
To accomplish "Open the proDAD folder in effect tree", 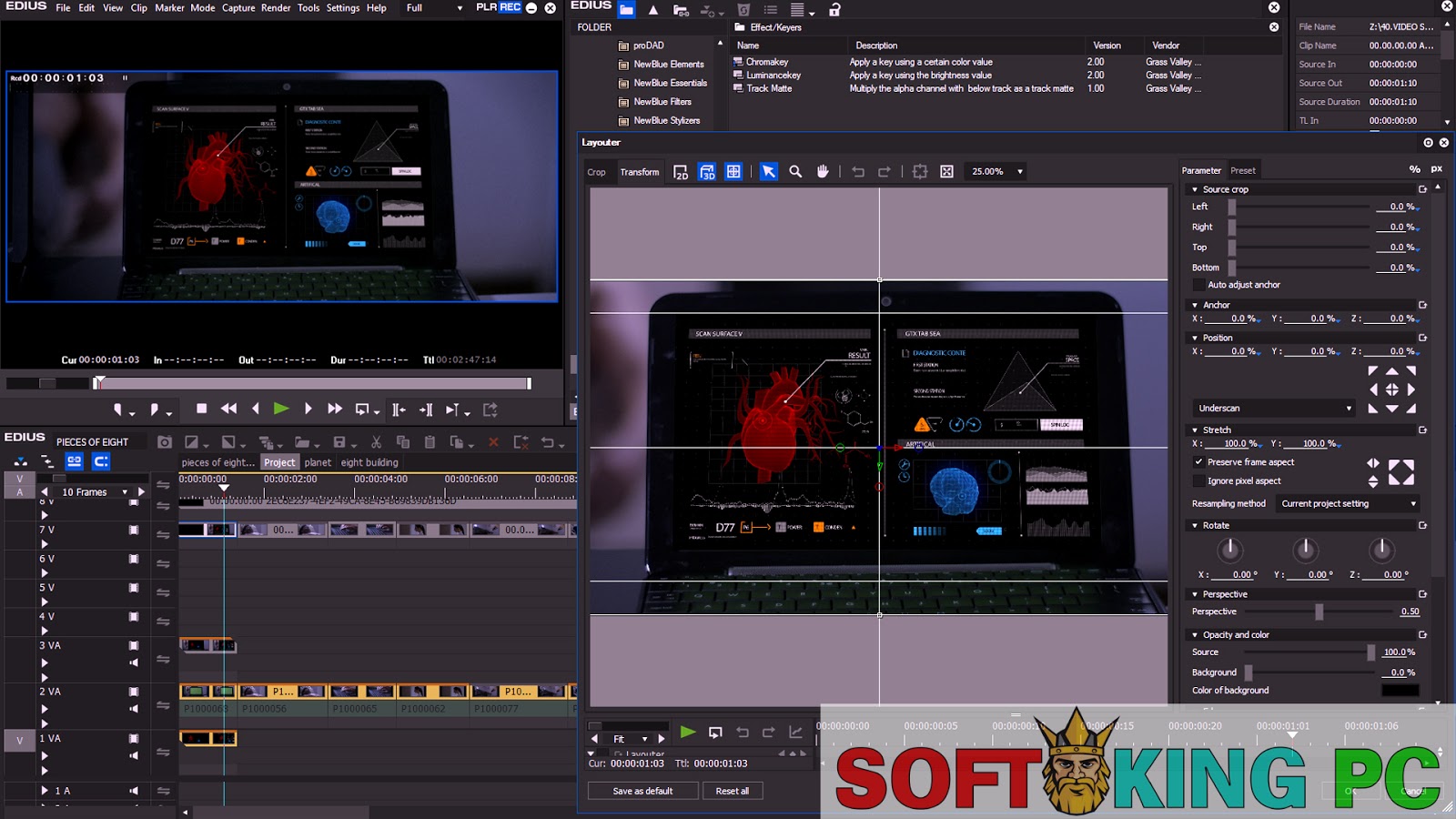I will pyautogui.click(x=648, y=45).
